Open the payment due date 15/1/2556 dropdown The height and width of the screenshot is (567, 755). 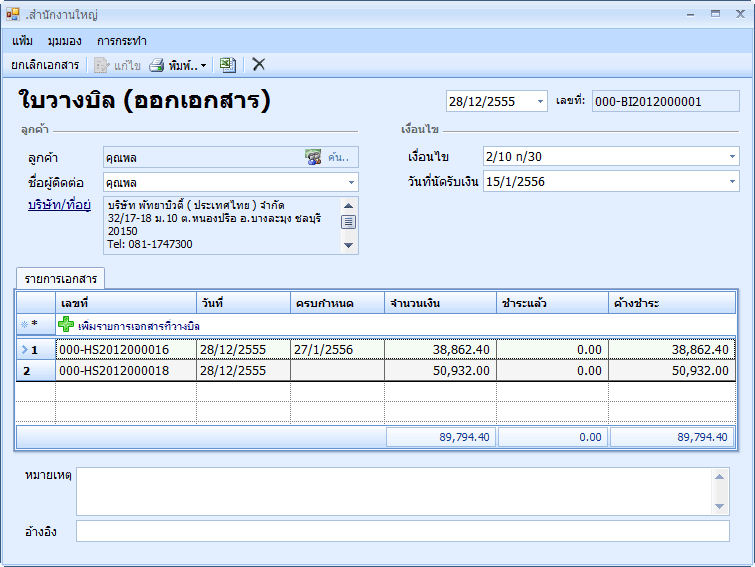[x=732, y=182]
